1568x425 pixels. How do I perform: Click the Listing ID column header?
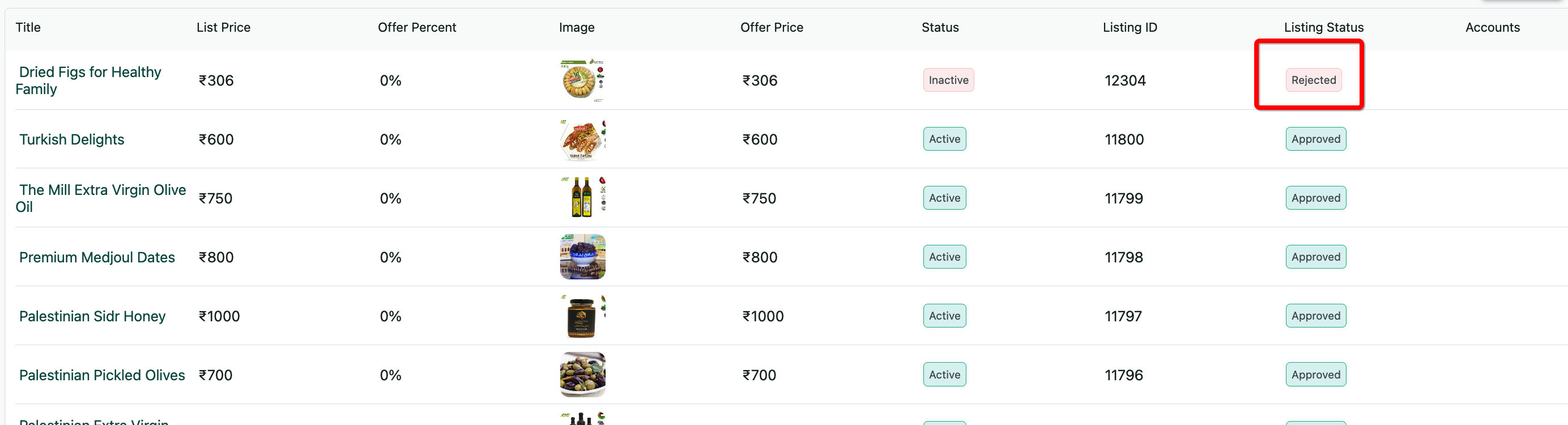click(1129, 27)
